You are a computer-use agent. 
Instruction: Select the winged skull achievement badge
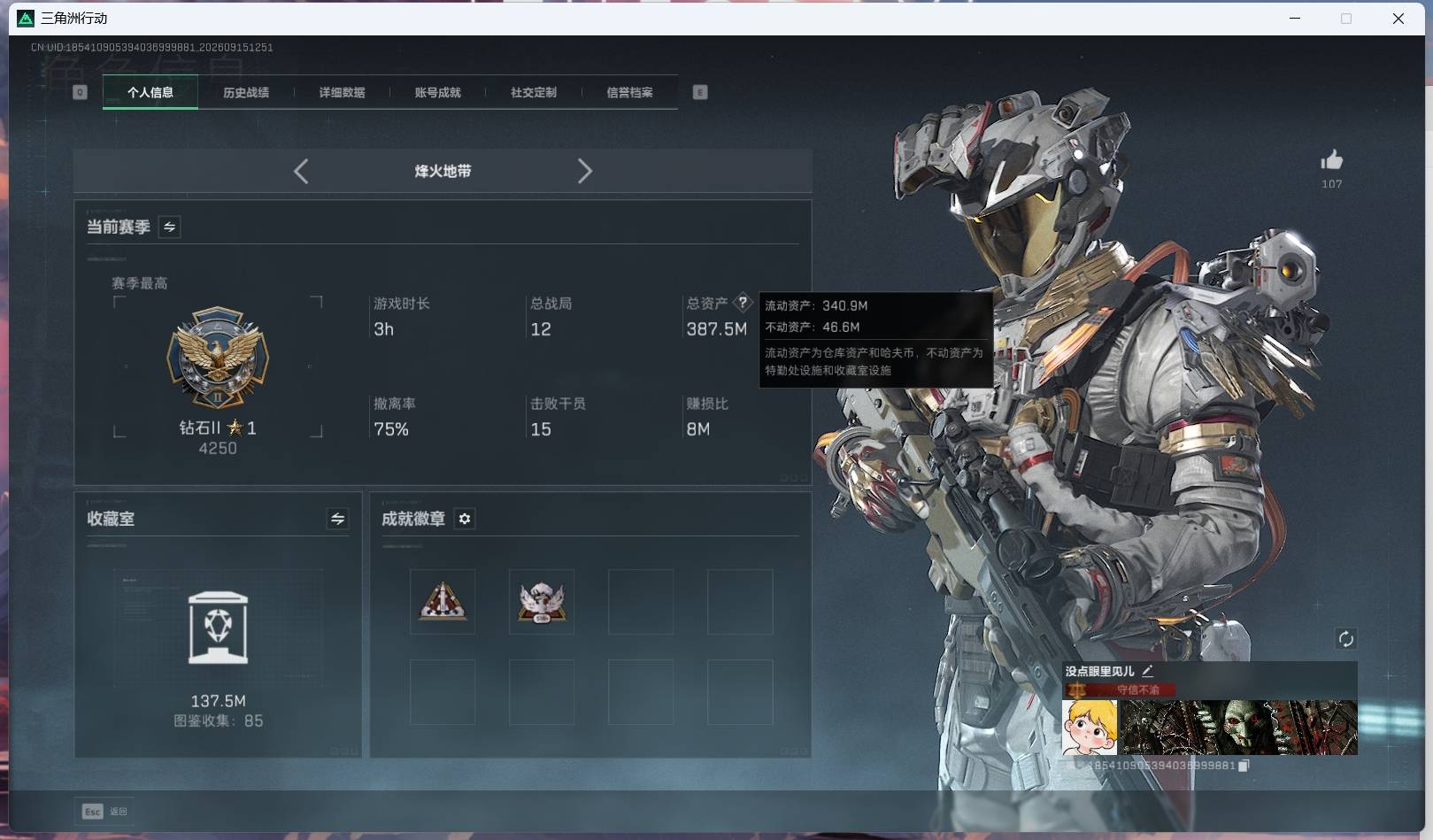coord(542,602)
